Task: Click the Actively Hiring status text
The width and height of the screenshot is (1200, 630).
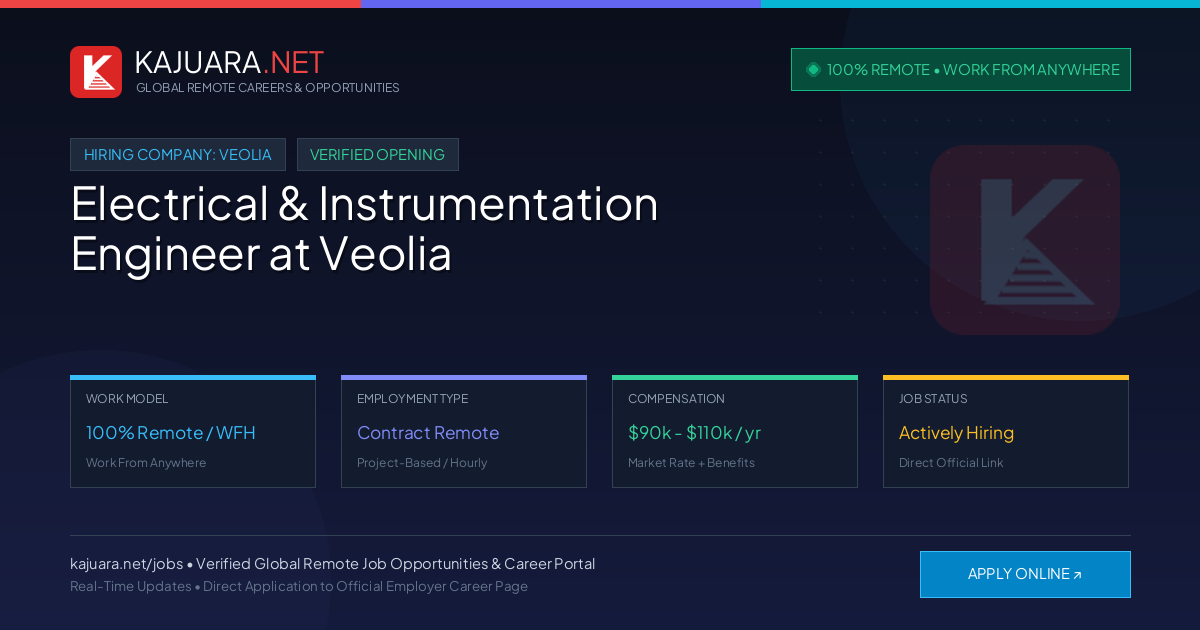Action: [x=956, y=433]
